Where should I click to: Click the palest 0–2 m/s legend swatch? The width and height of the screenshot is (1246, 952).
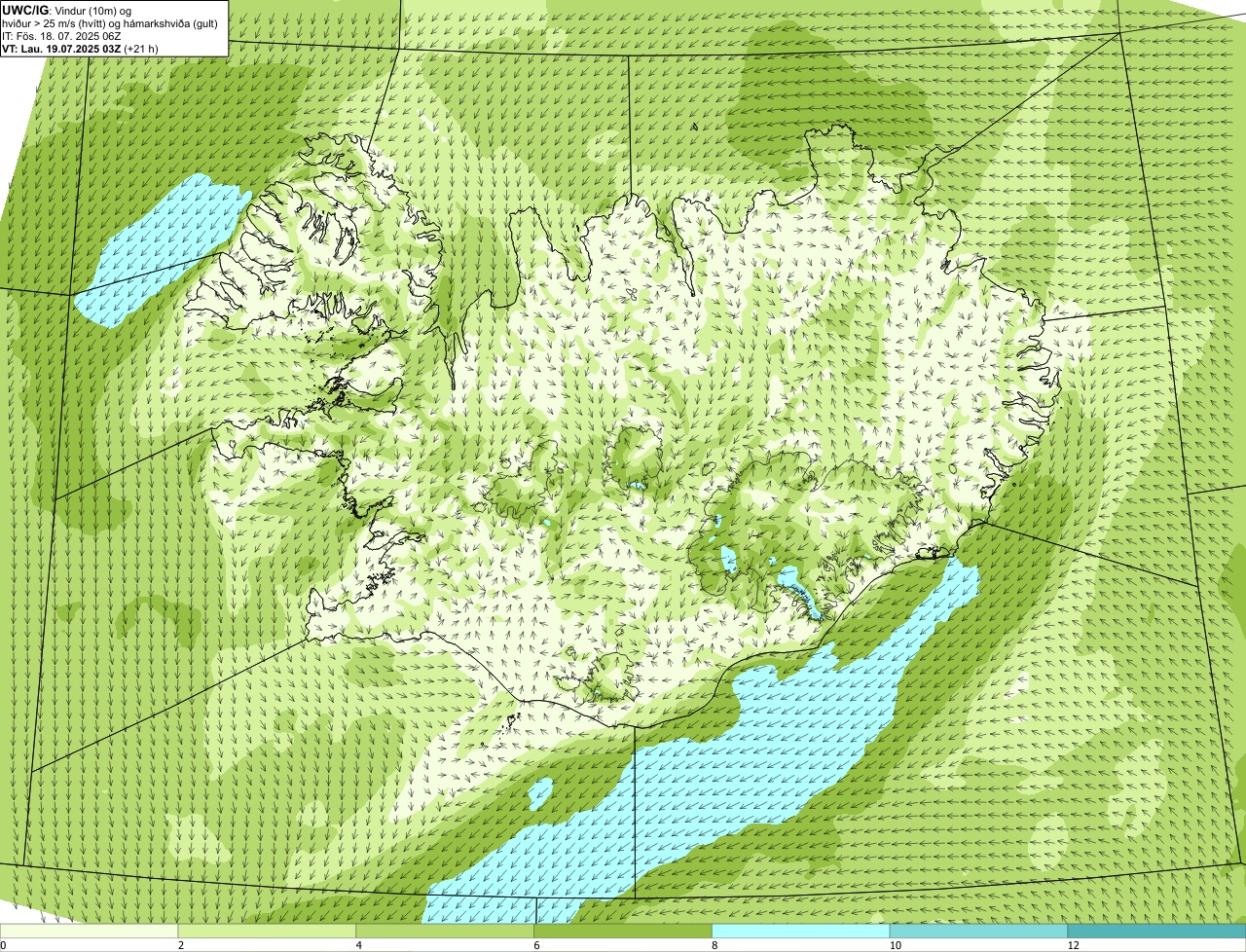90,932
